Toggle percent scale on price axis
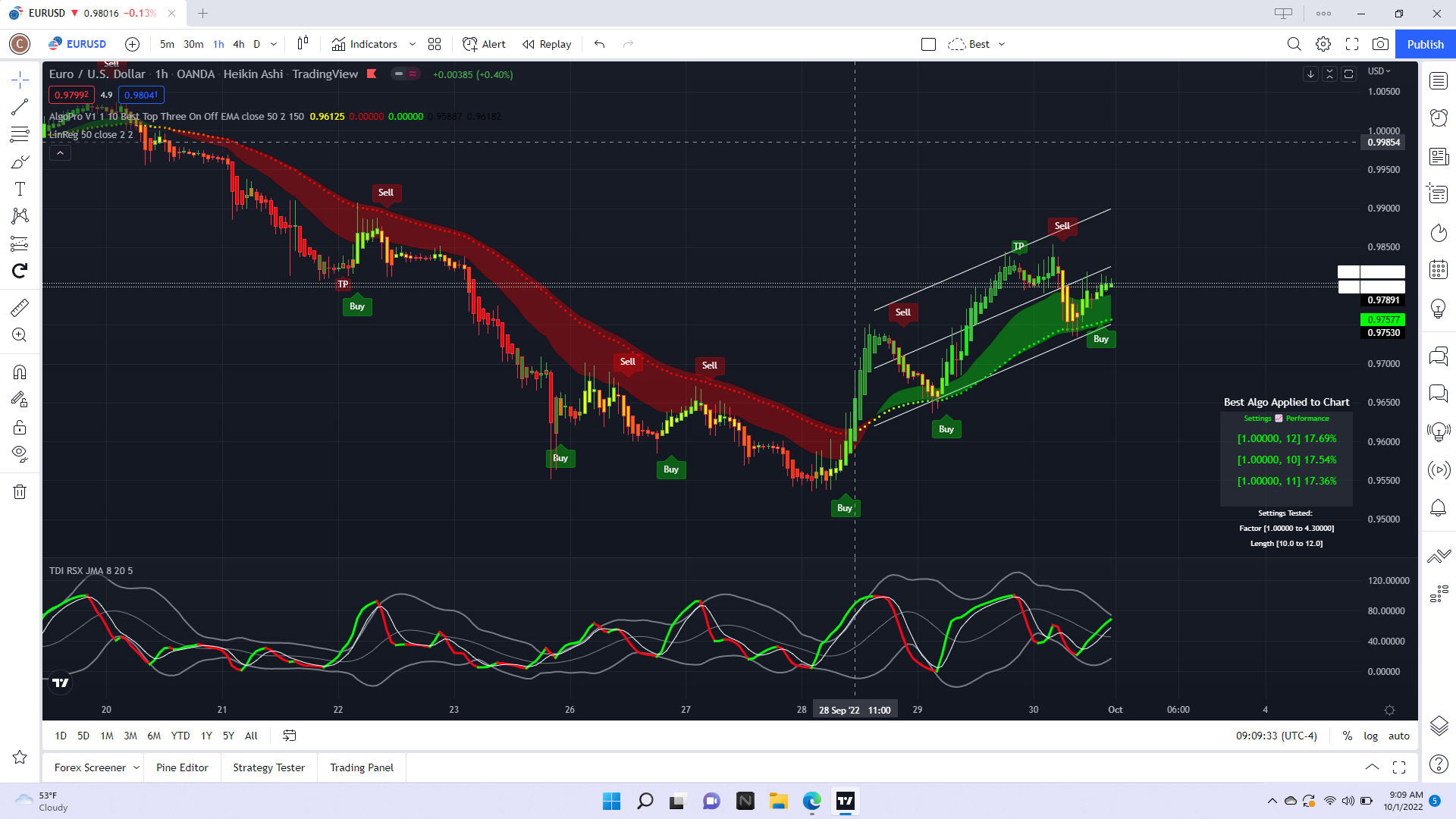Screen dimensions: 1456x819 click(x=1347, y=736)
